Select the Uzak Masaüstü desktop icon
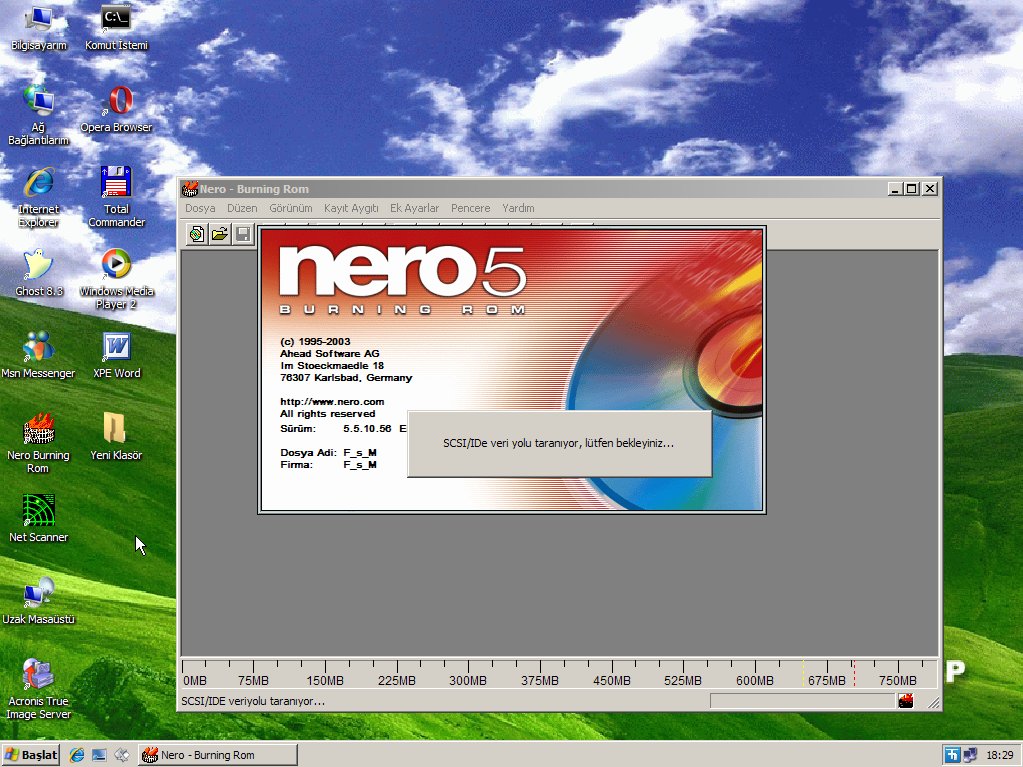 [x=38, y=601]
